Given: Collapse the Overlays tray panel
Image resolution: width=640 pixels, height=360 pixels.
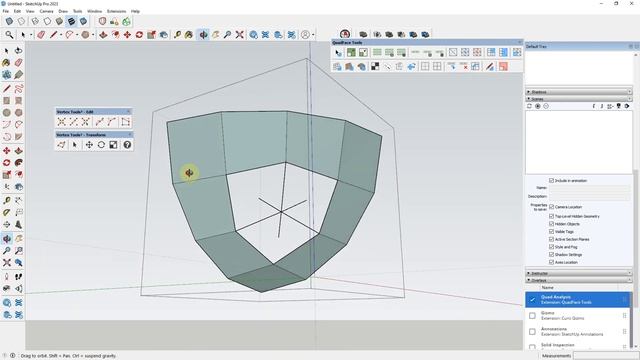Looking at the screenshot, I should (578, 280).
